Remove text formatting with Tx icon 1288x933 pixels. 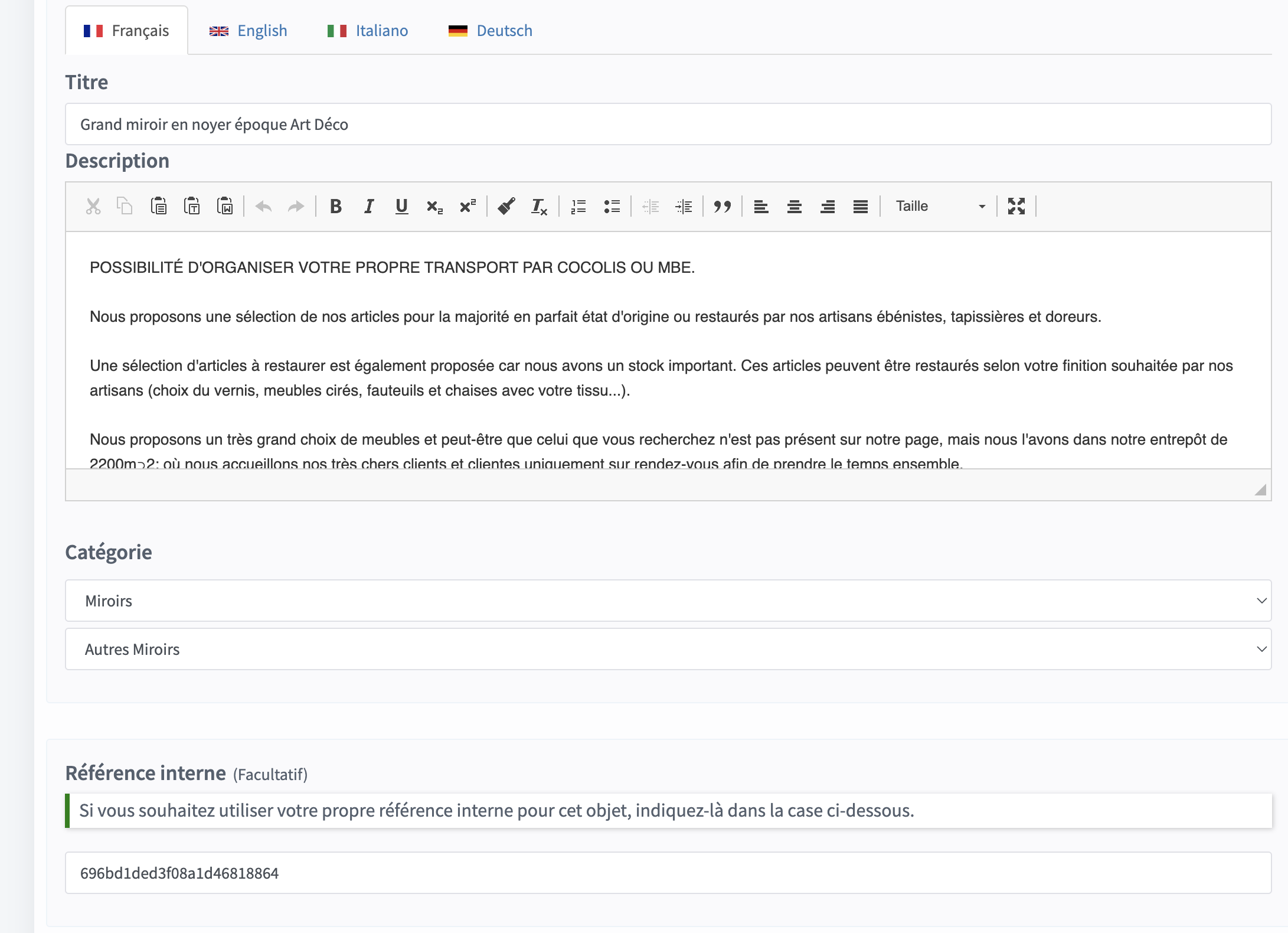pos(539,206)
